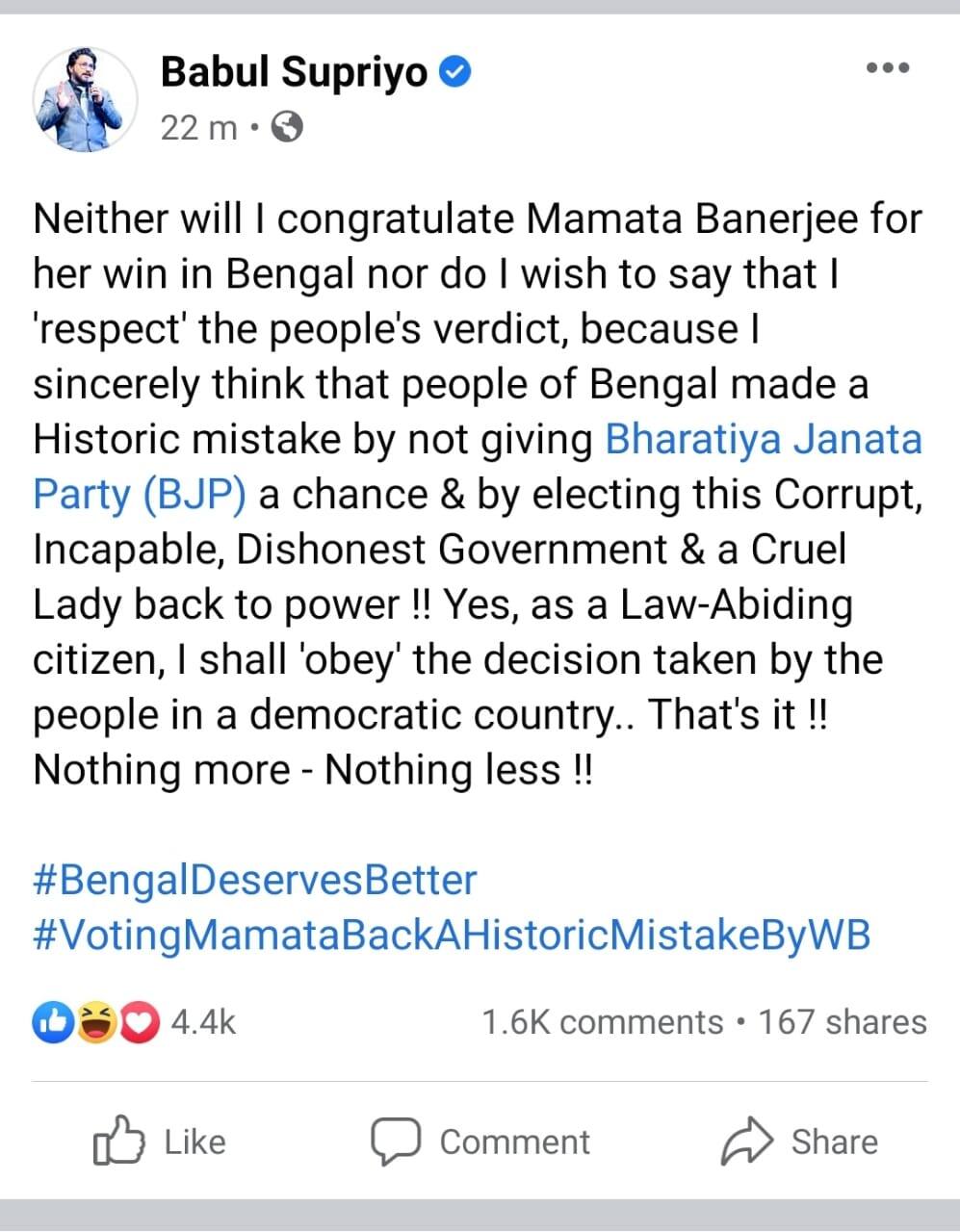Tap the Comment speech bubble button

point(480,1142)
